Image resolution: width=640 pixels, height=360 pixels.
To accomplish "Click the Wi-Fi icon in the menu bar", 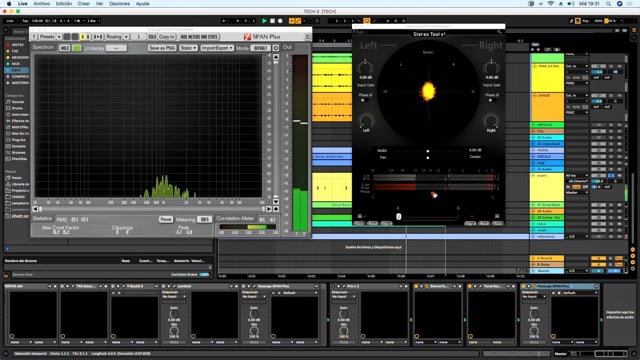I will click(550, 4).
